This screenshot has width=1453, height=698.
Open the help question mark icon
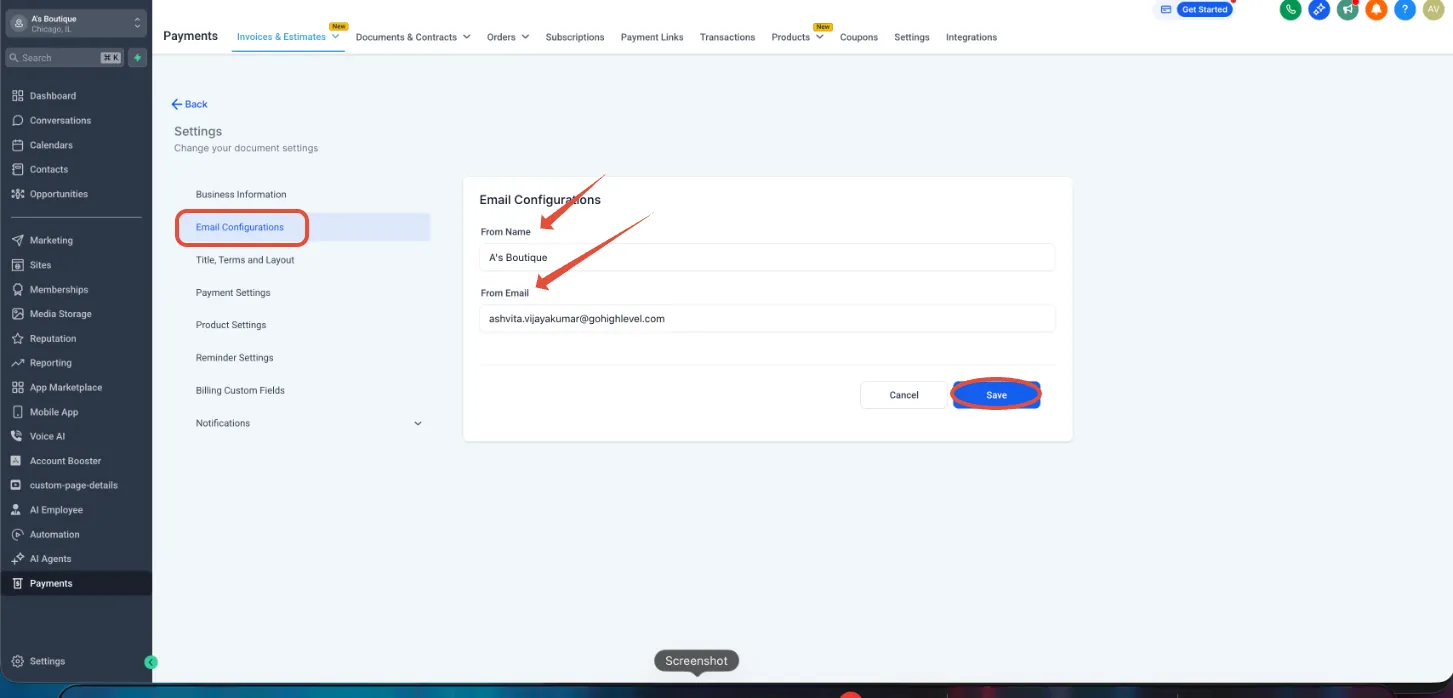point(1404,10)
